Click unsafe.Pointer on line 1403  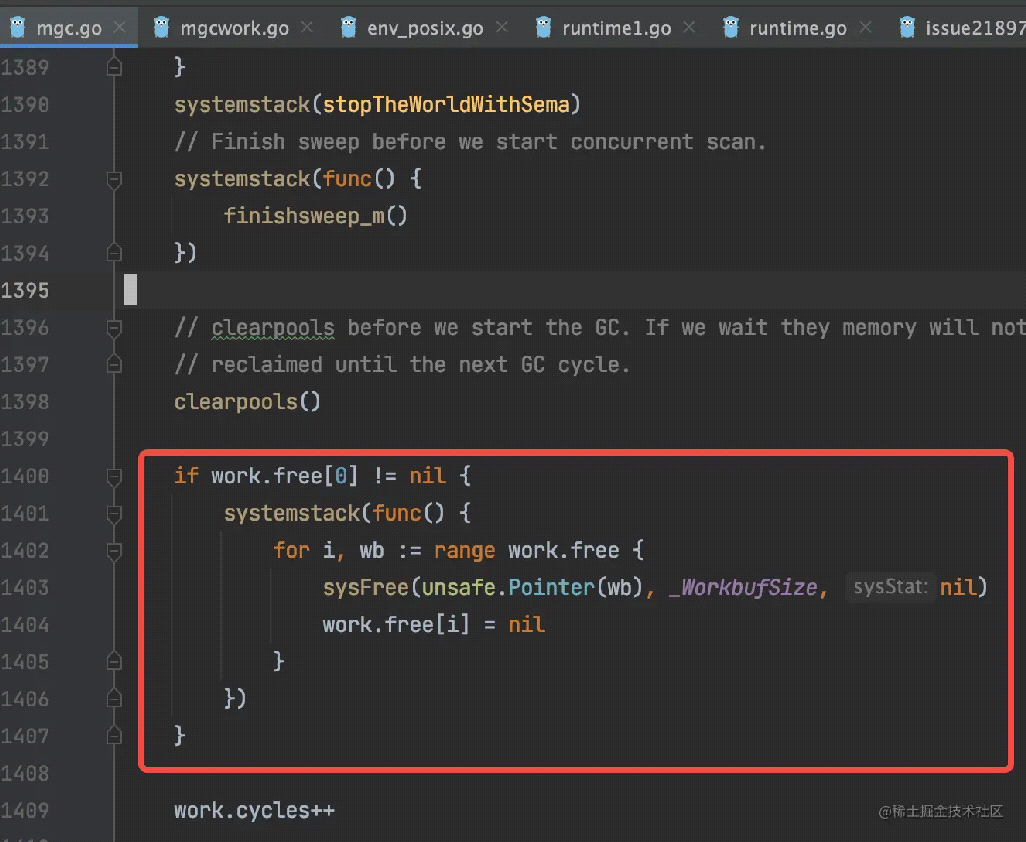click(508, 588)
